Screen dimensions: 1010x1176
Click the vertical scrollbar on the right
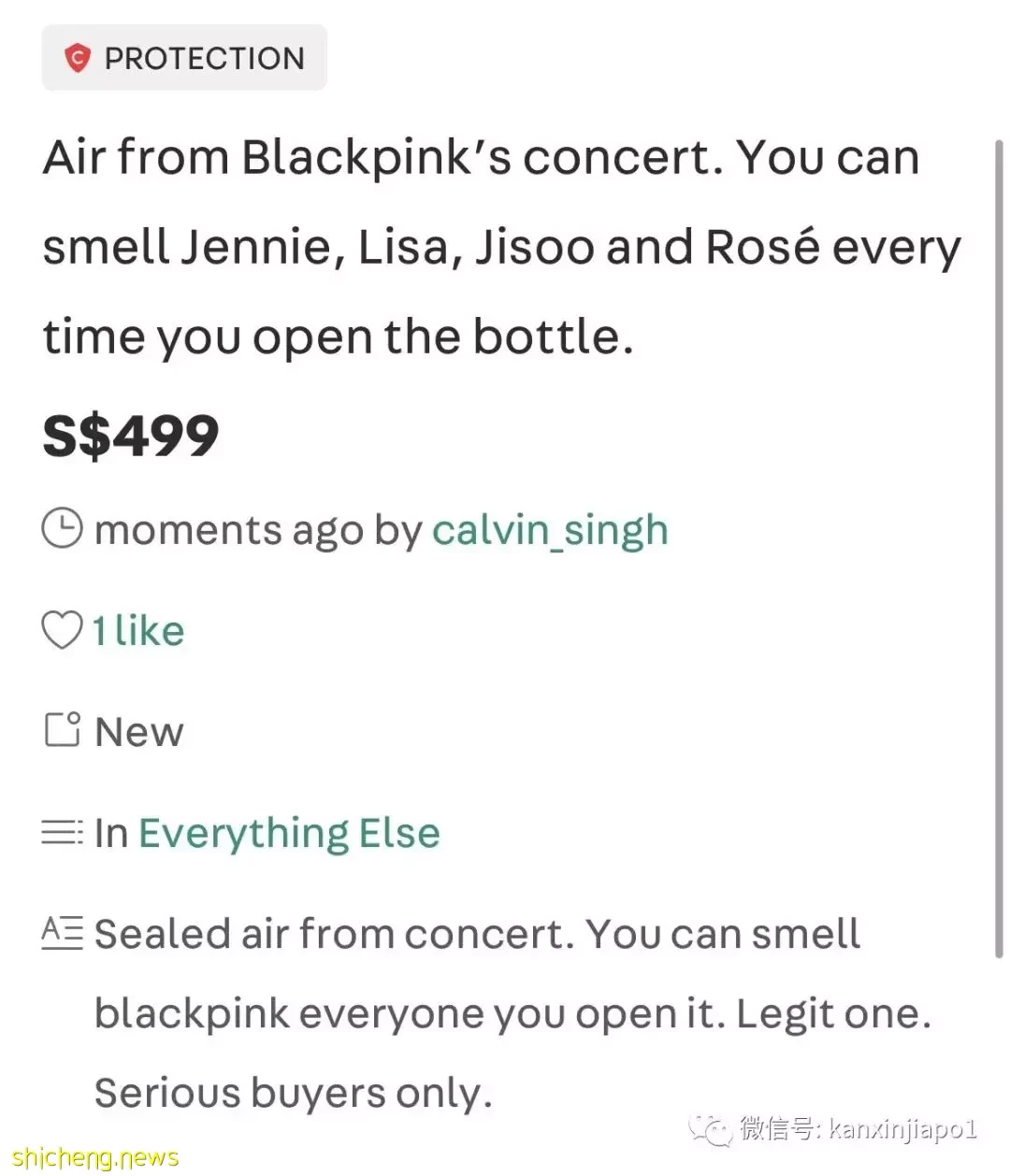(x=998, y=548)
